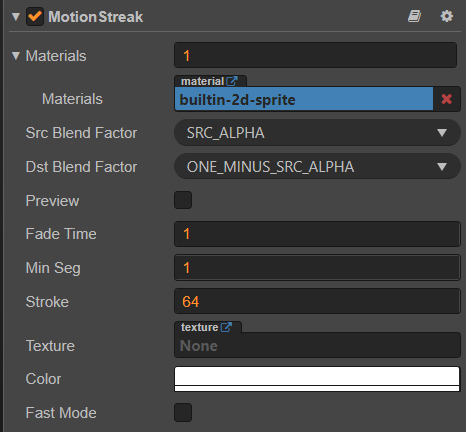Enable the Fast Mode checkbox
This screenshot has width=466, height=432.
[183, 412]
